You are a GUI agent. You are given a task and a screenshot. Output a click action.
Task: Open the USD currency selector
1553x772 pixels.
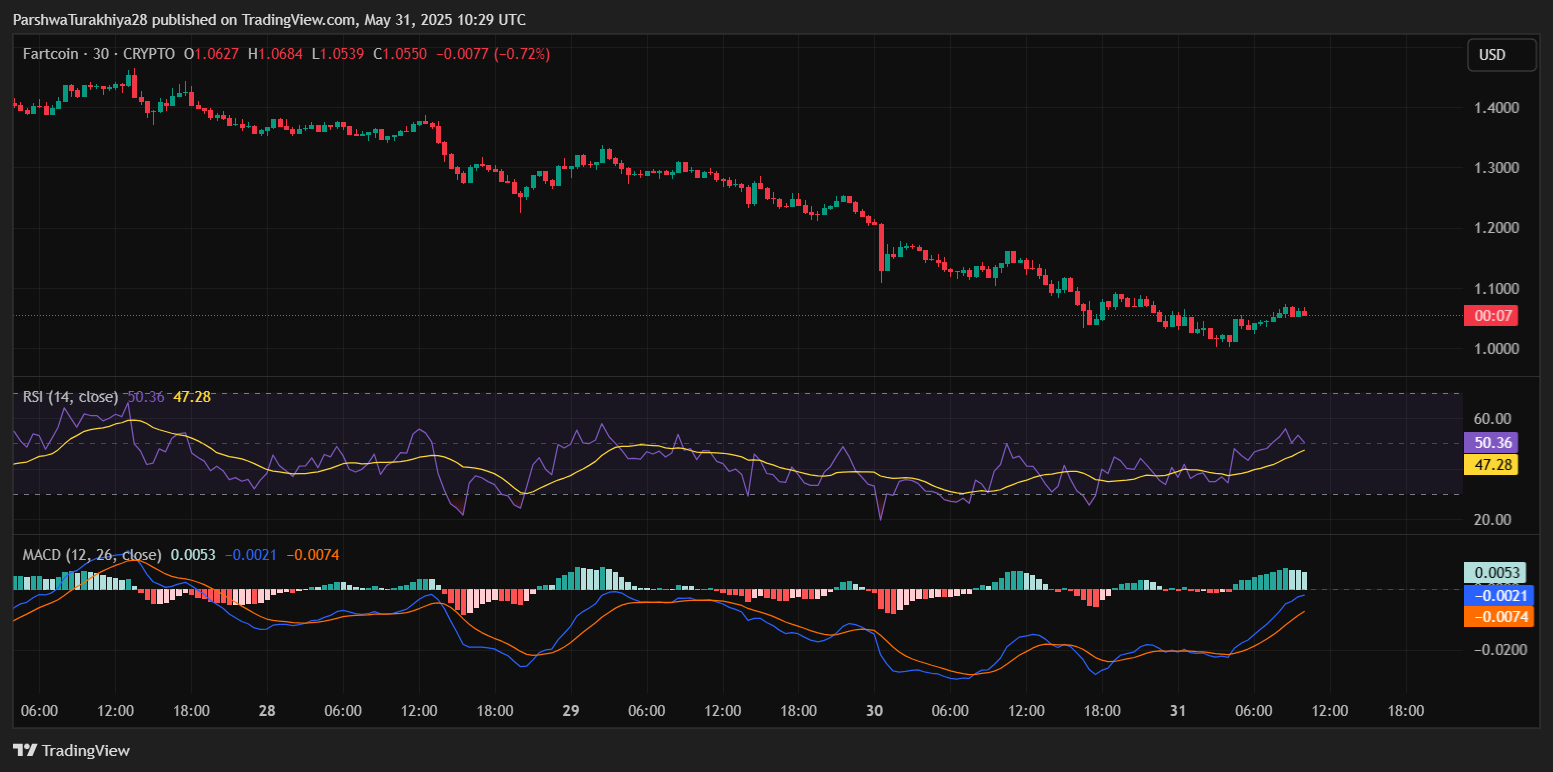coord(1501,55)
